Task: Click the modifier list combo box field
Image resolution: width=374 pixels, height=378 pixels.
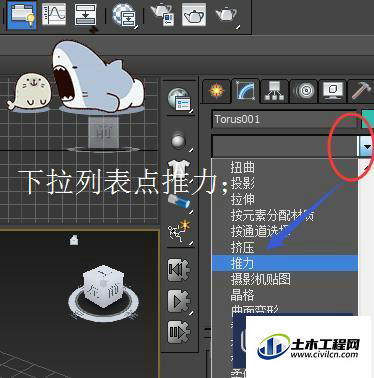Action: coord(285,146)
